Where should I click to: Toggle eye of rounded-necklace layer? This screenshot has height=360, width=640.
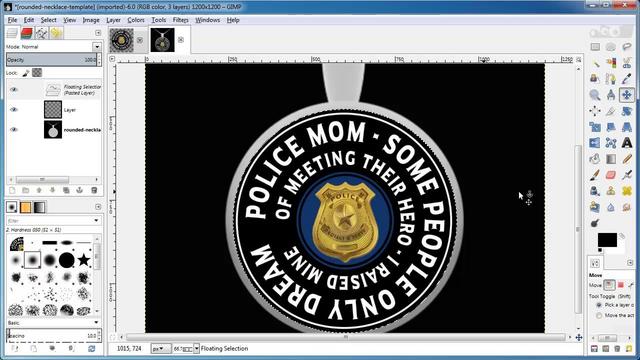(x=13, y=129)
